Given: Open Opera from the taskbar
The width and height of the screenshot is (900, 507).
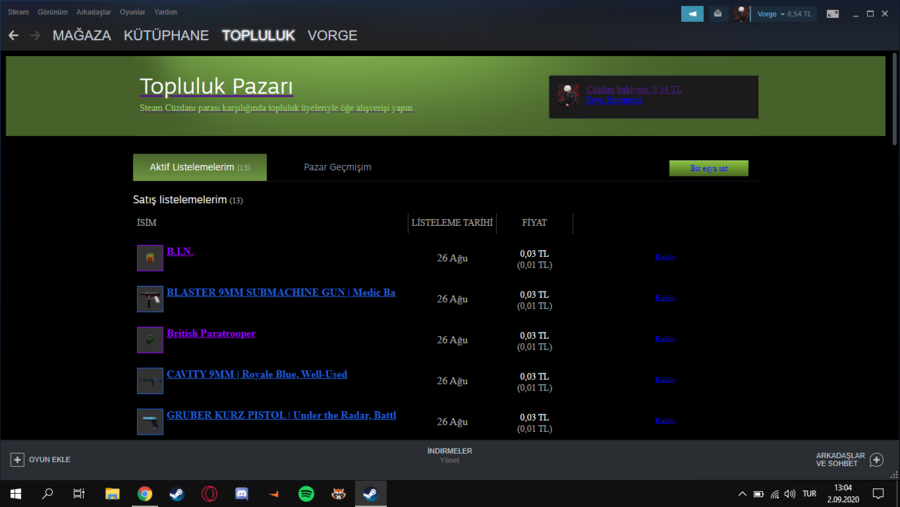Looking at the screenshot, I should [210, 494].
